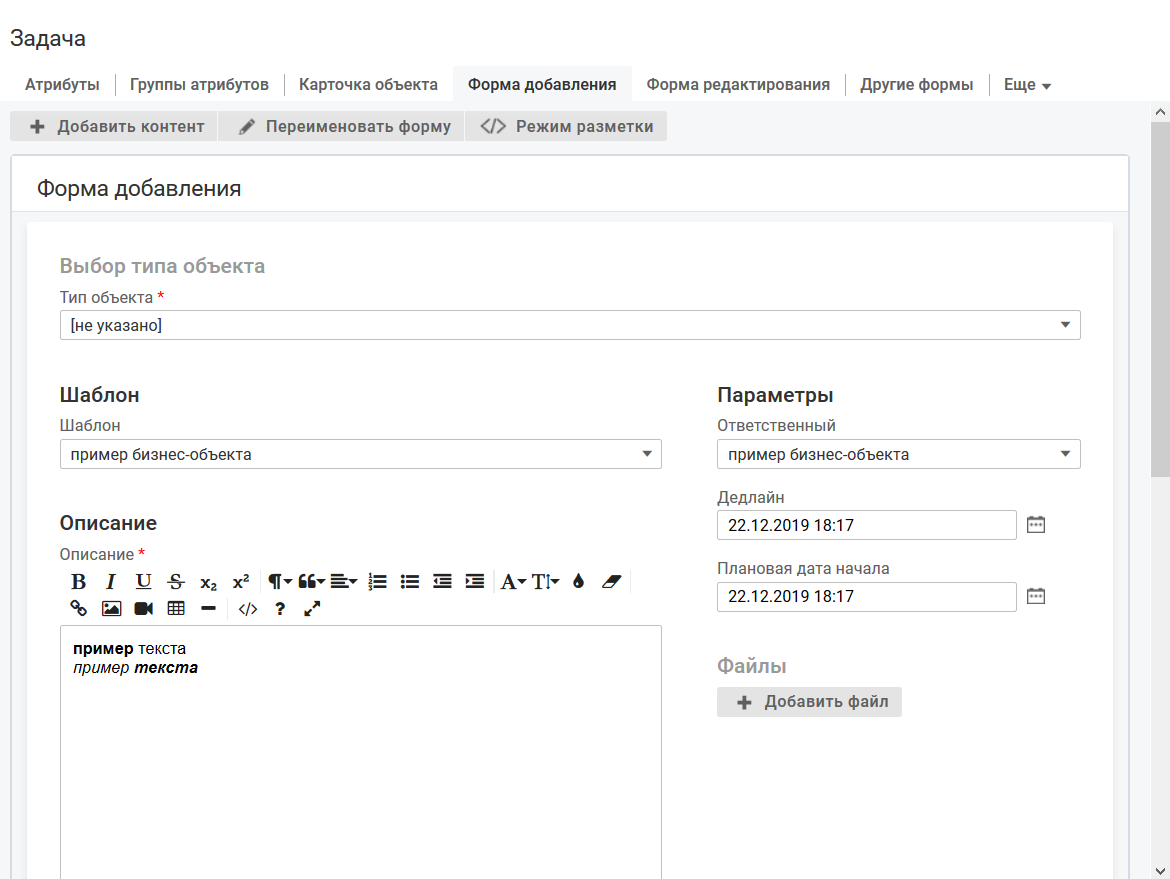Insert a video via camera icon
The image size is (1170, 879).
(143, 608)
